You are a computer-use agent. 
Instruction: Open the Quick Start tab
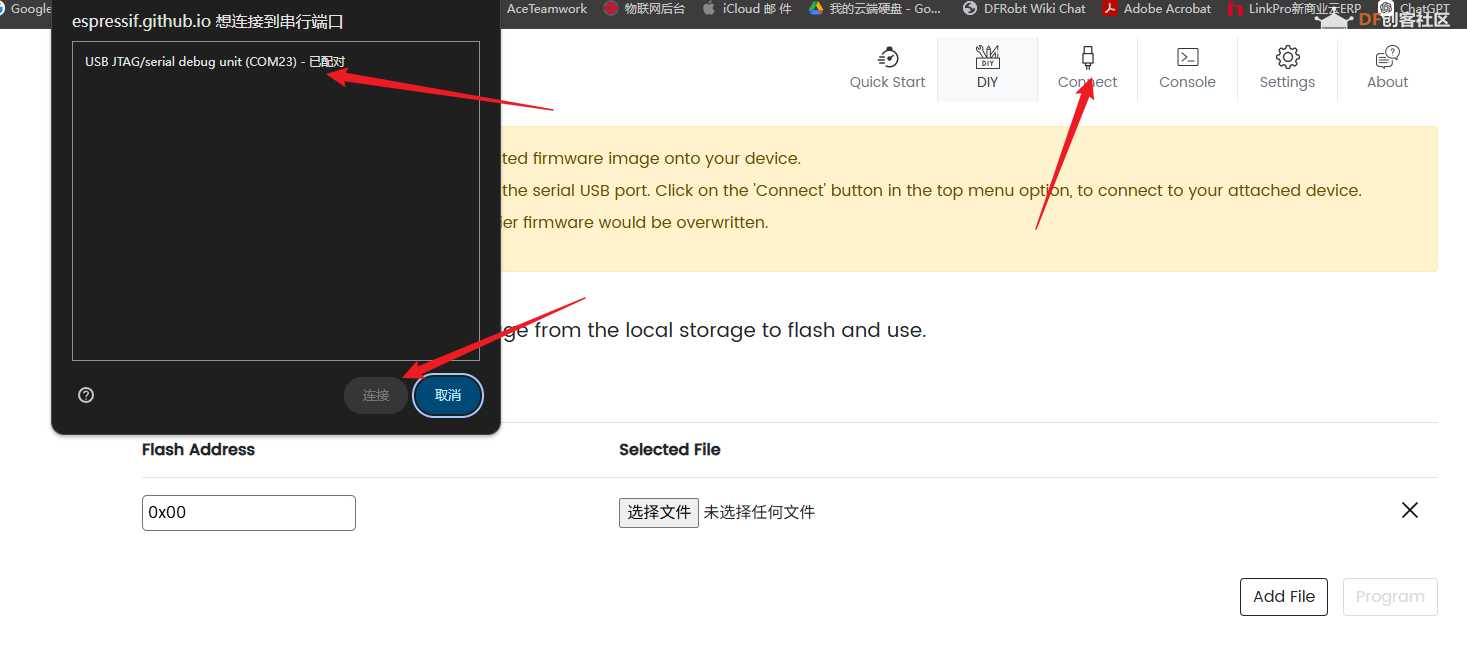(886, 68)
